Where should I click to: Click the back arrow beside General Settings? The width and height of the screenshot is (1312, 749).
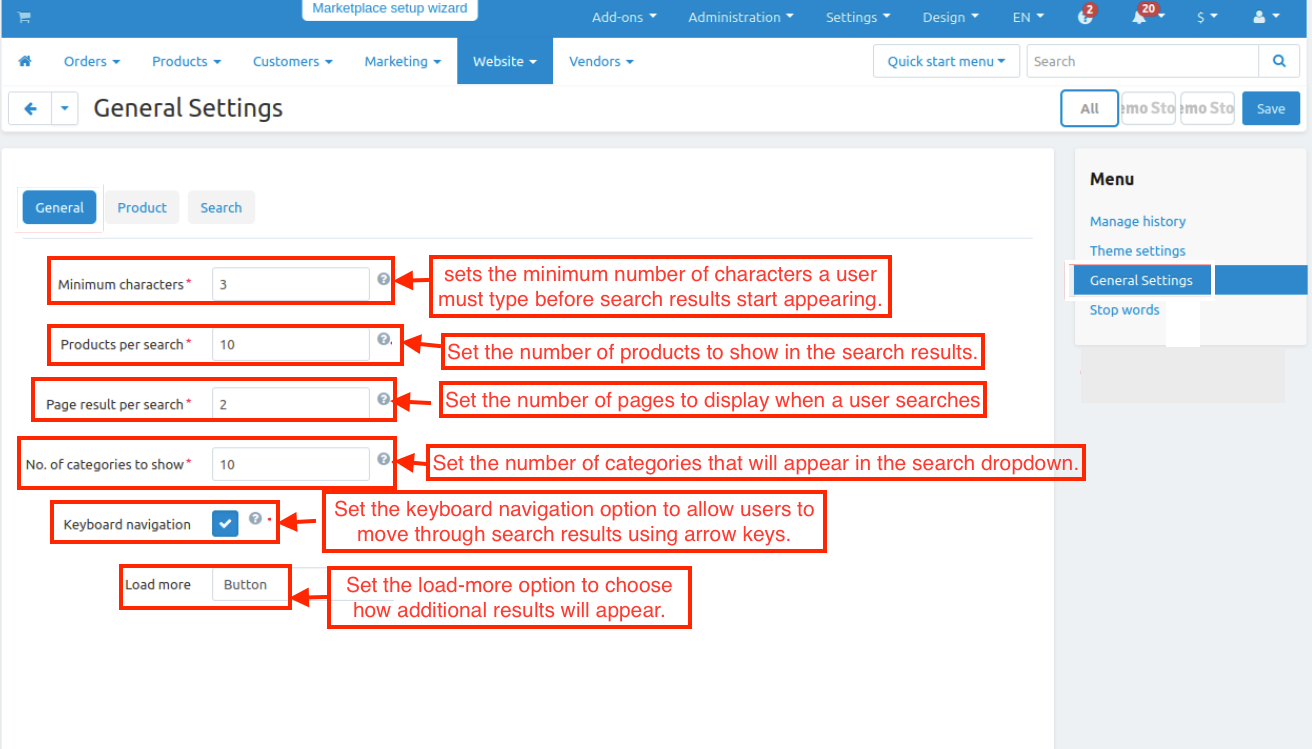[x=30, y=109]
